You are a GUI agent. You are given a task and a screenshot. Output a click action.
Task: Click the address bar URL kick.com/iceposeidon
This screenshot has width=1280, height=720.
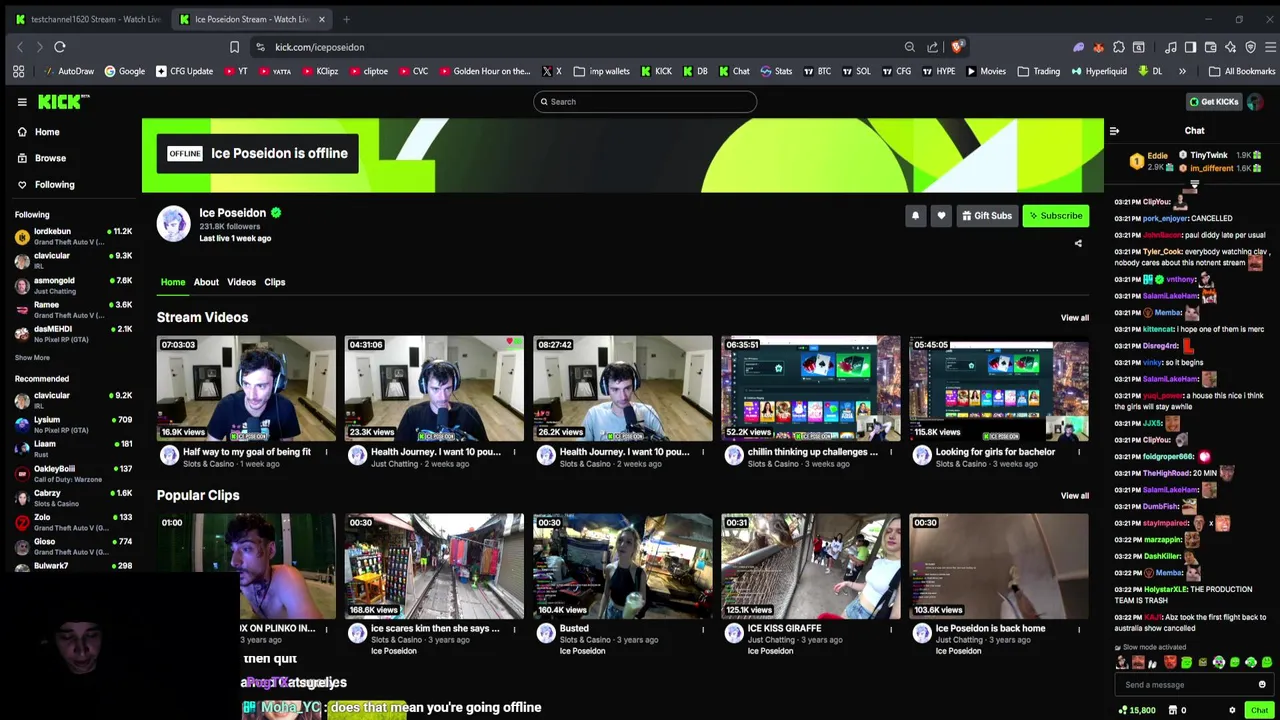coord(320,47)
